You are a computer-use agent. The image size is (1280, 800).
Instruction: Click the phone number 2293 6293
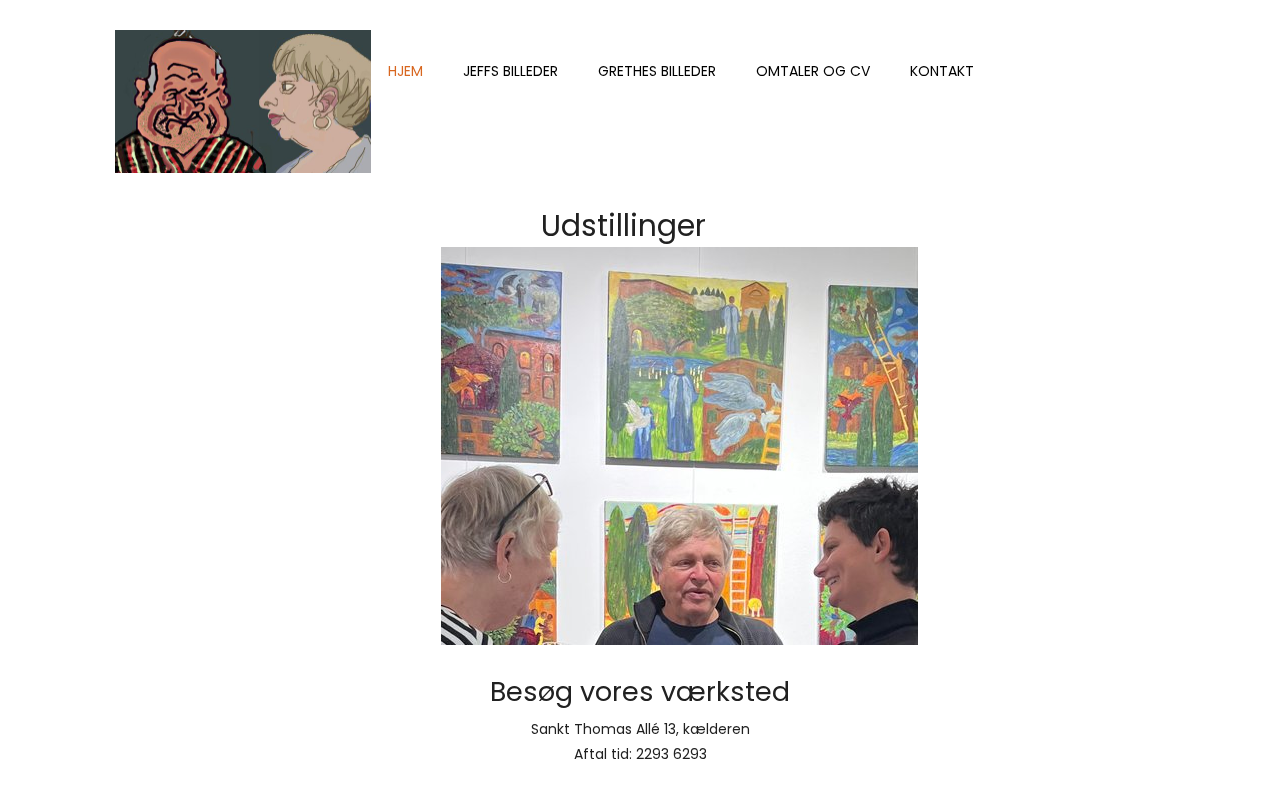coord(671,754)
